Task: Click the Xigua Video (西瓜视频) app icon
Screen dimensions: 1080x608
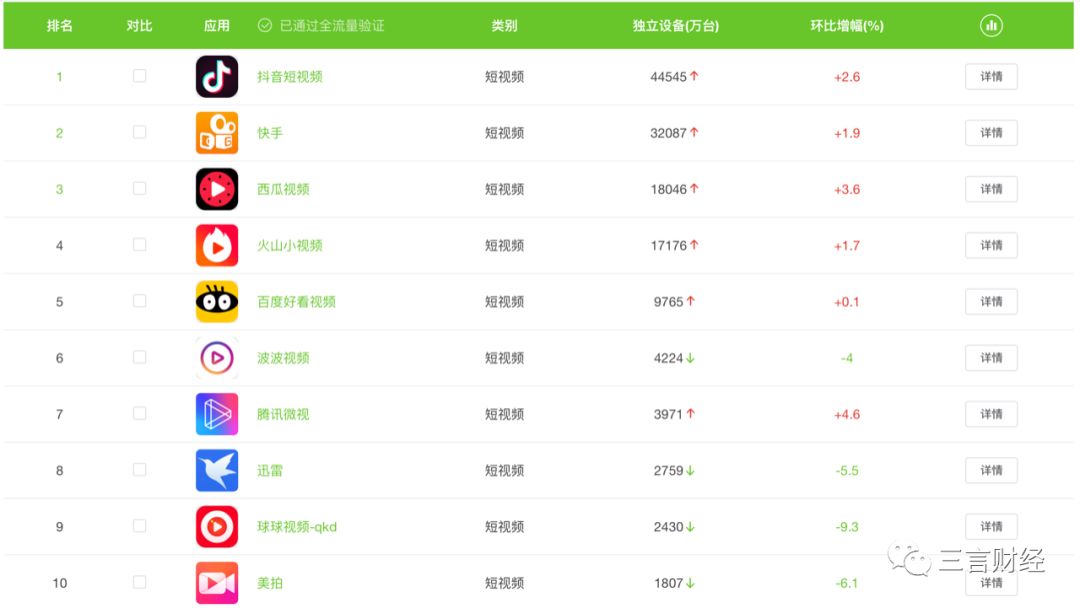Action: click(217, 189)
